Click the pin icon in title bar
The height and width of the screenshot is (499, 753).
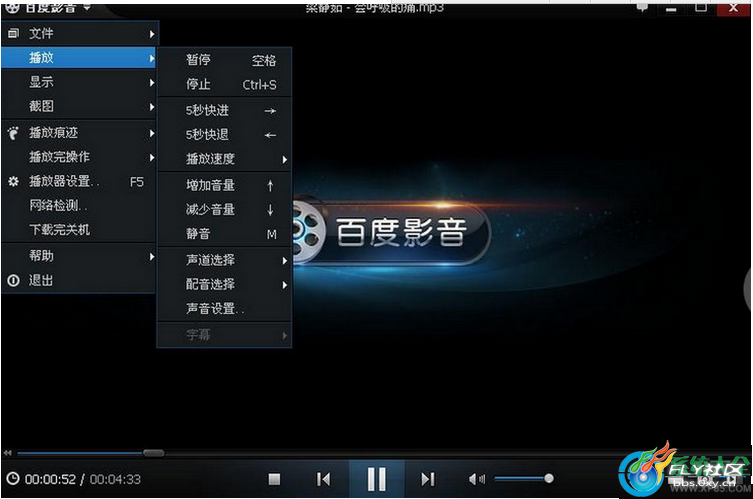642,8
